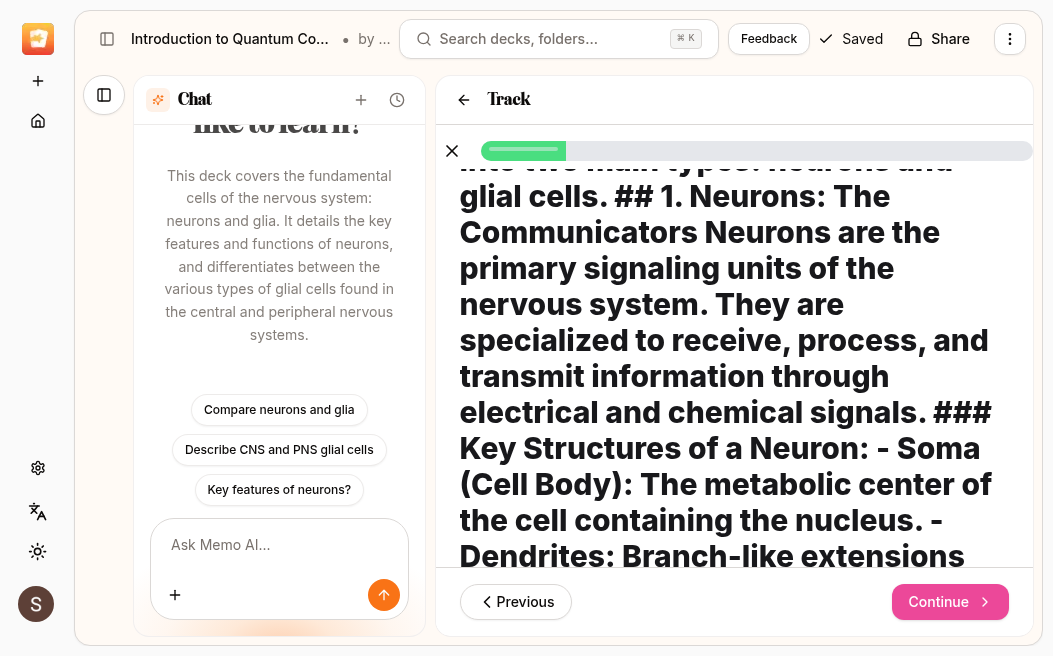The image size is (1053, 656).
Task: Collapse the chat panel with round toggle button
Action: coord(104,95)
